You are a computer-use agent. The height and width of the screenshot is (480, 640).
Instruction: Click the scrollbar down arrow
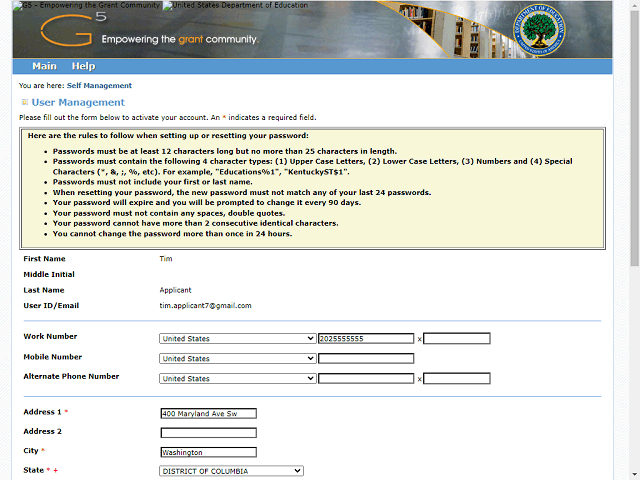633,473
